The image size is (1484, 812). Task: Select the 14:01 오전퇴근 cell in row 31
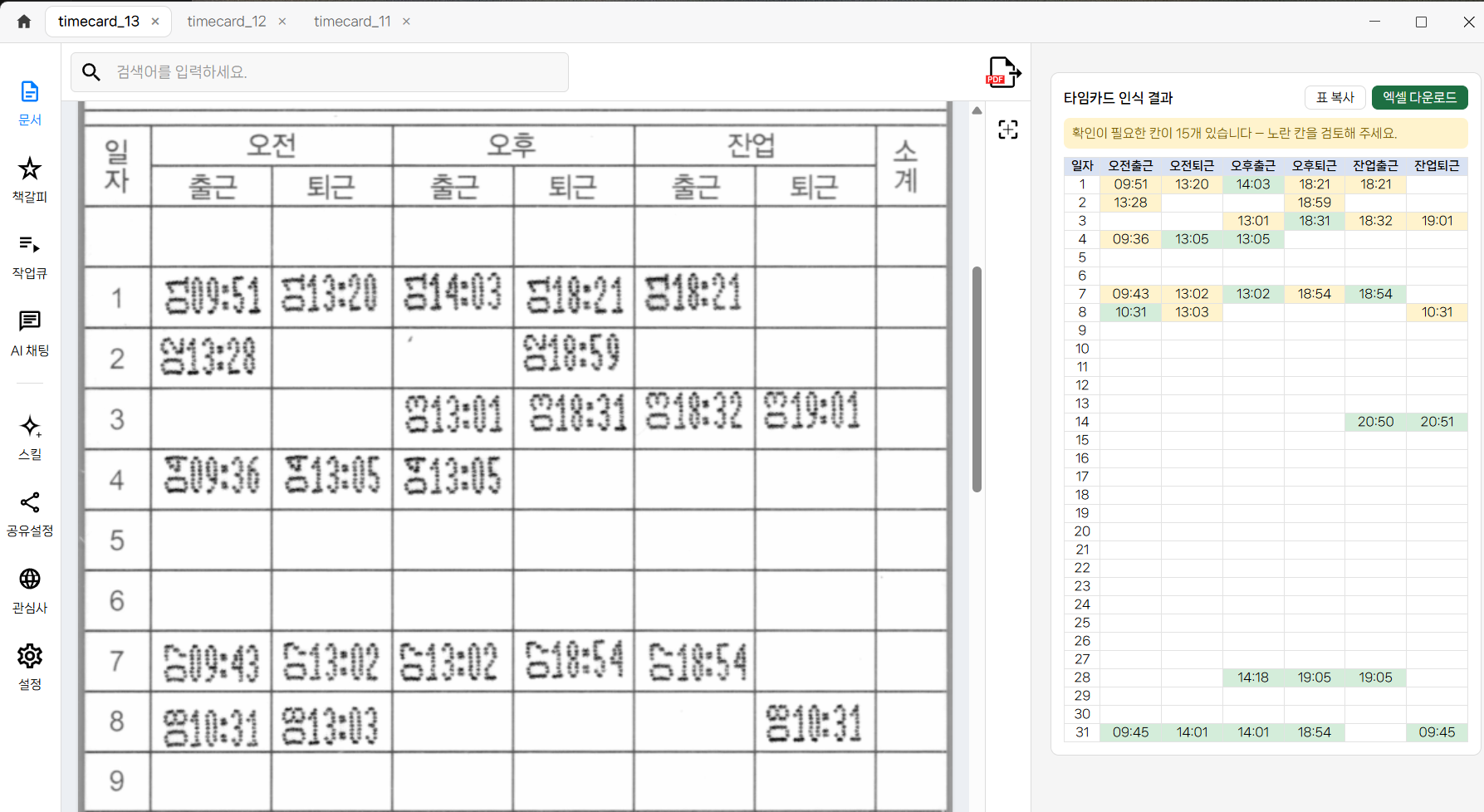click(x=1192, y=732)
